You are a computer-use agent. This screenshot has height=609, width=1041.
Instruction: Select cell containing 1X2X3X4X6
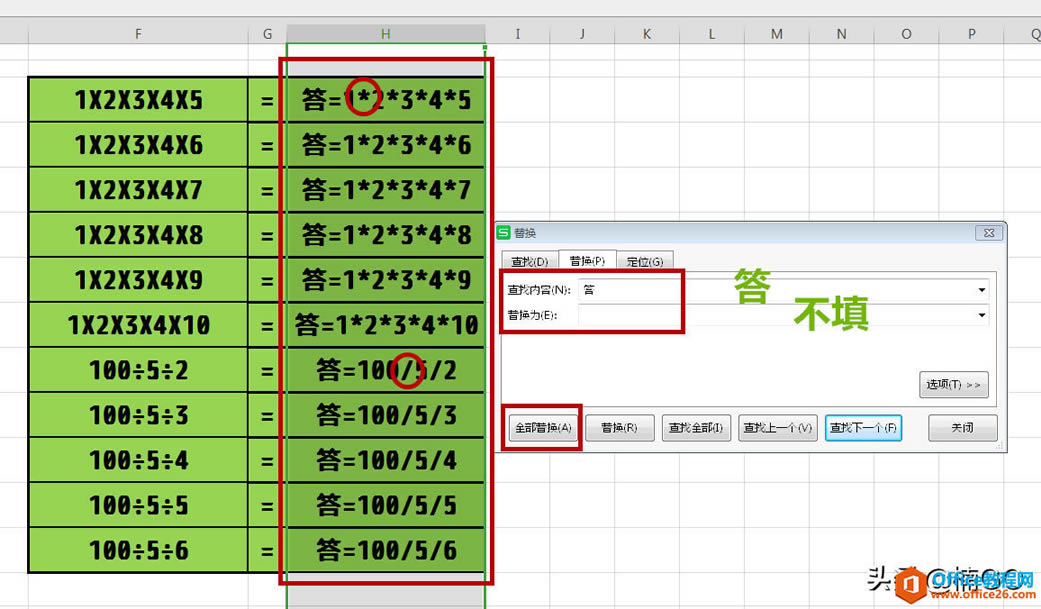coord(138,145)
